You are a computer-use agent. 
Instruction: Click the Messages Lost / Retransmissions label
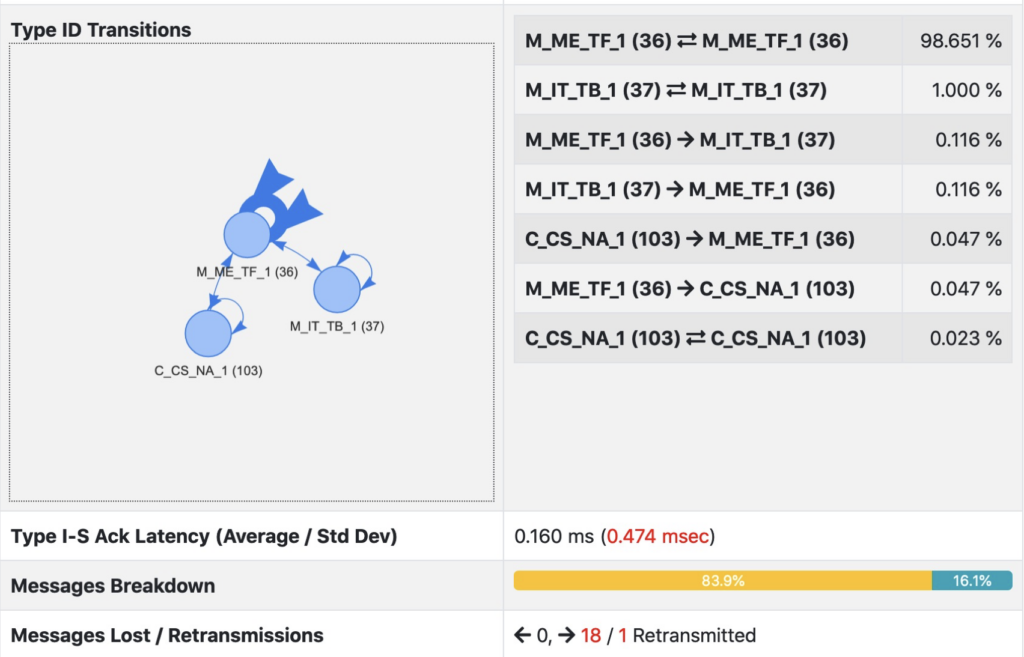167,635
